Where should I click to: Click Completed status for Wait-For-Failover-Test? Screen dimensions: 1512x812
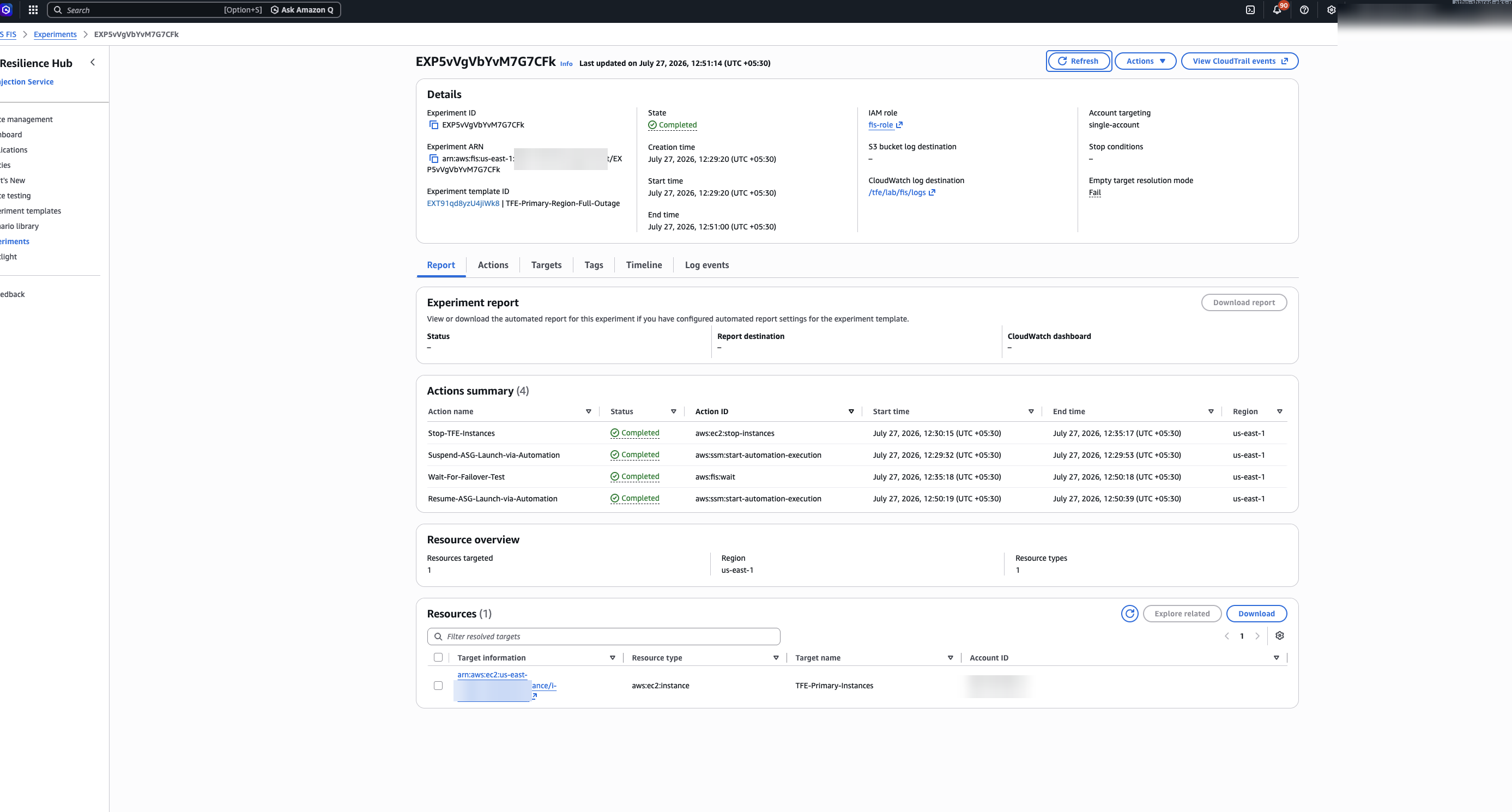tap(634, 476)
